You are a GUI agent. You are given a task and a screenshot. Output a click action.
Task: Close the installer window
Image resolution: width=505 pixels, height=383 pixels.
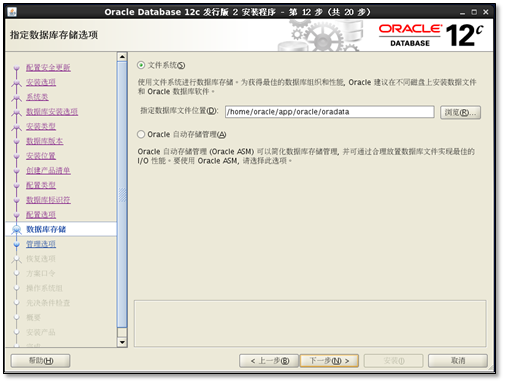[x=486, y=12]
